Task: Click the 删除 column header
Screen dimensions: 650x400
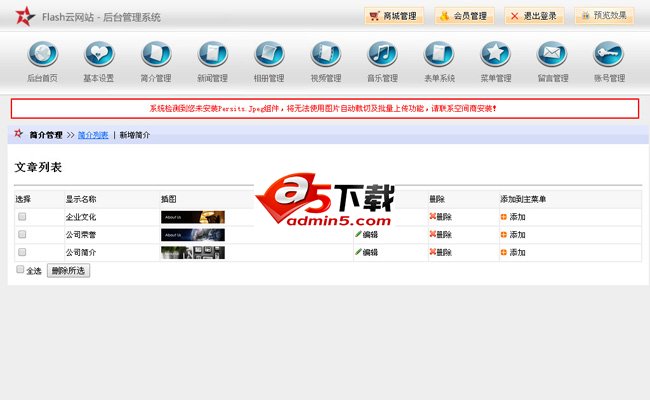Action: (437, 199)
